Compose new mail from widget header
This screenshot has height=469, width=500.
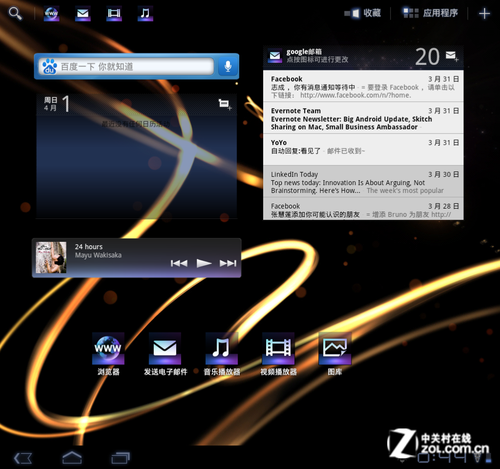pos(452,56)
